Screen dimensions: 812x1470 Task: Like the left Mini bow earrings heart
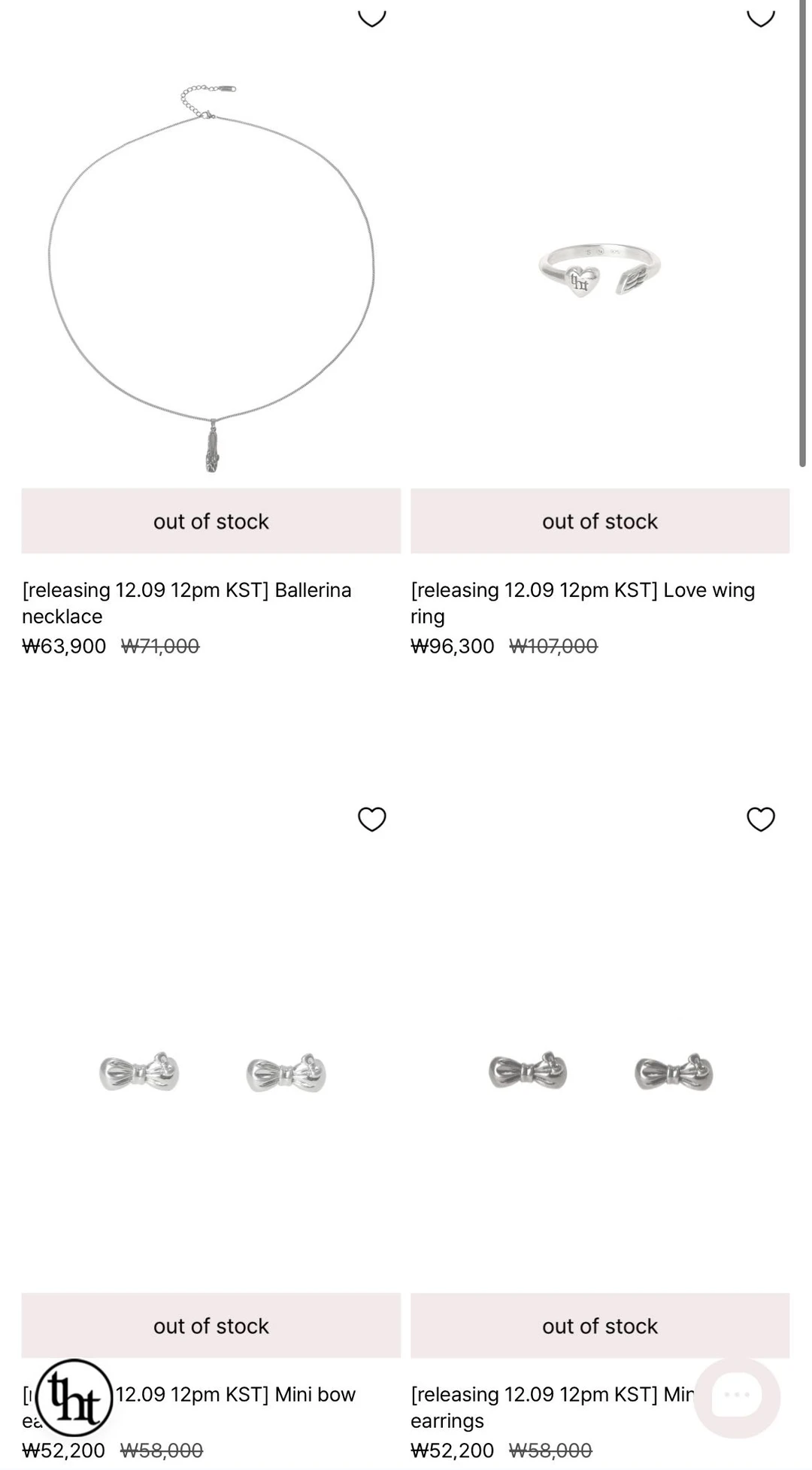tap(371, 819)
